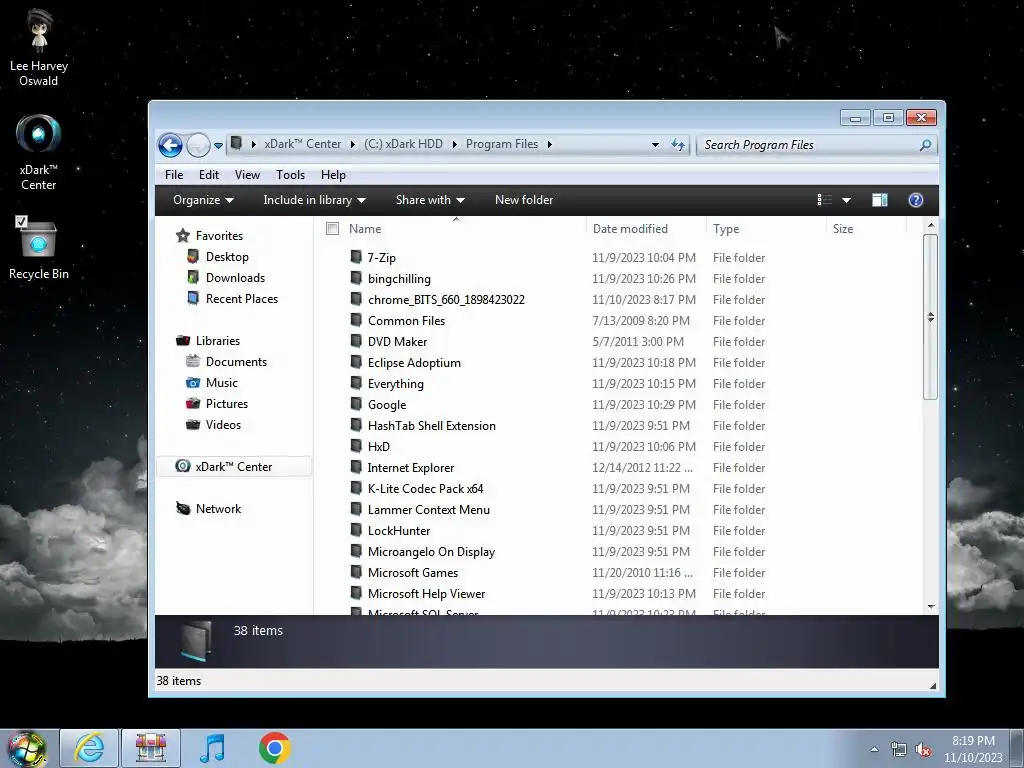
Task: Open the Windows Start orb
Action: click(x=27, y=749)
